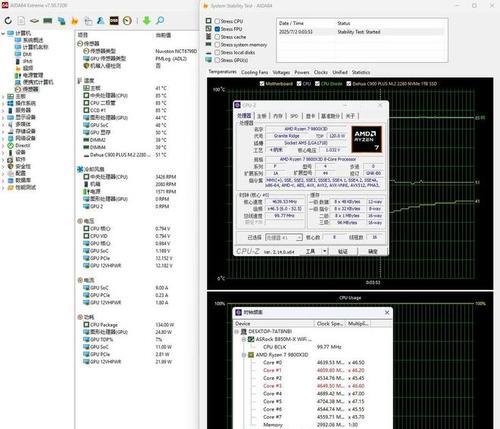Hide the Motherboard line in temperature graph
Image resolution: width=500 pixels, height=429 pixels.
coord(262,84)
